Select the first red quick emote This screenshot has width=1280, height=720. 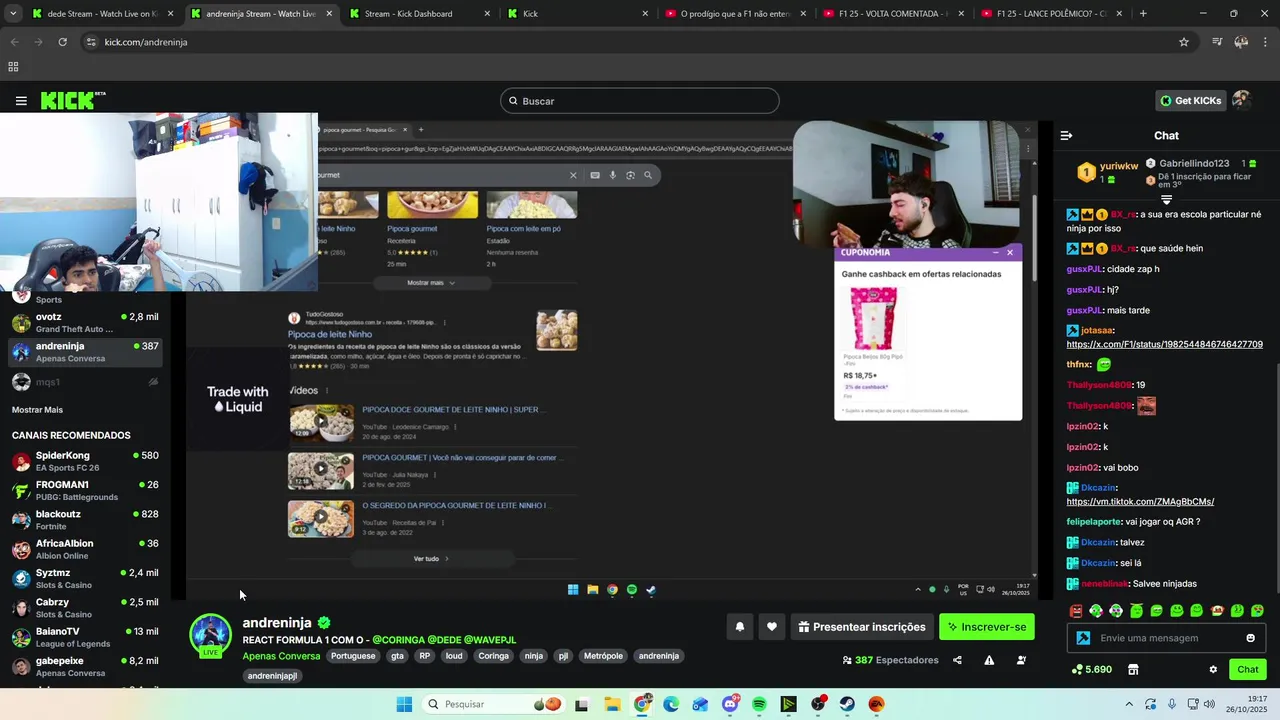pos(1076,610)
